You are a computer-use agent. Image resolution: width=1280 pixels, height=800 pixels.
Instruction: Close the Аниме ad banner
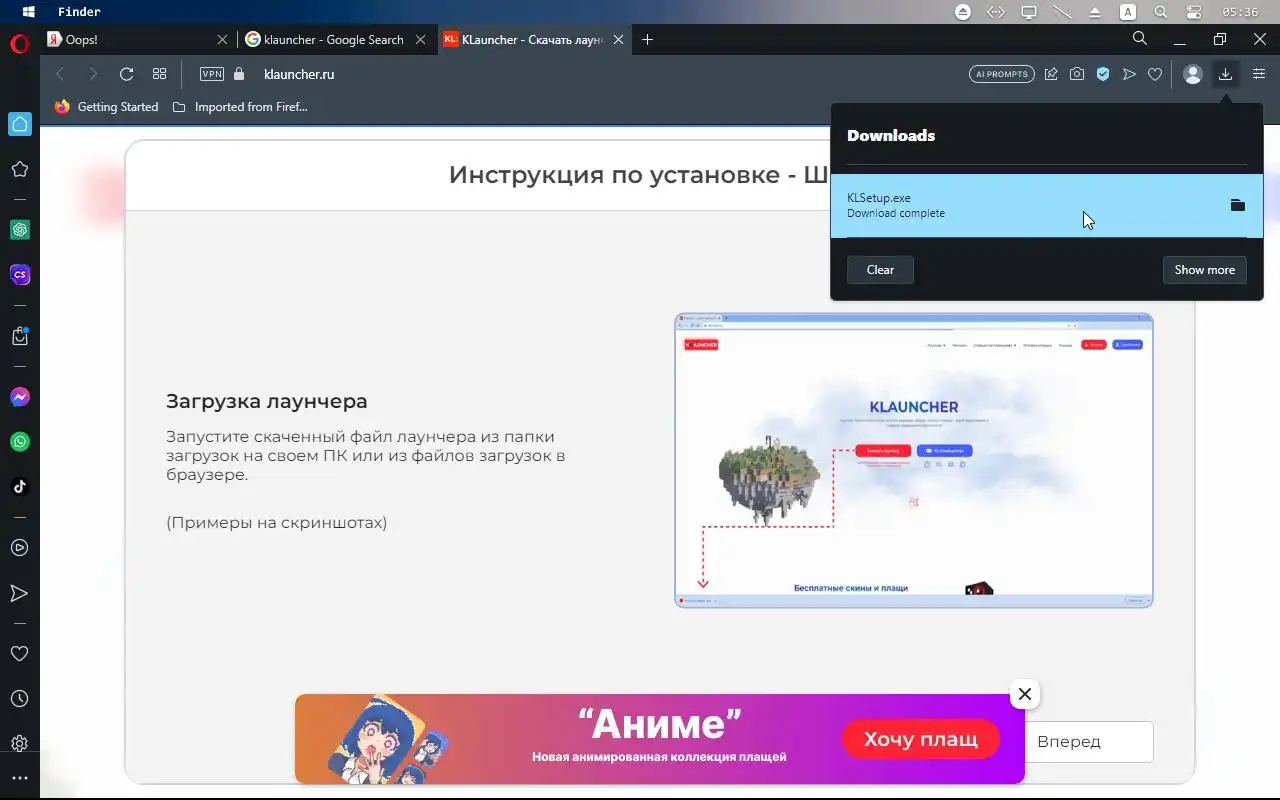[1024, 694]
